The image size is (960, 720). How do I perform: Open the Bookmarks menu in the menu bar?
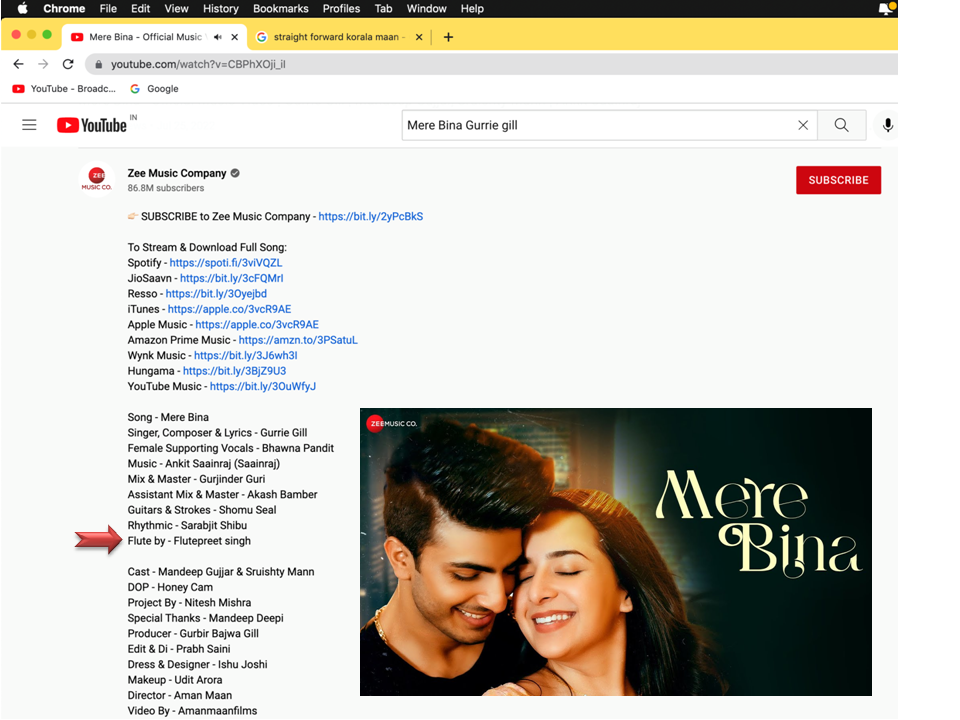pyautogui.click(x=281, y=9)
